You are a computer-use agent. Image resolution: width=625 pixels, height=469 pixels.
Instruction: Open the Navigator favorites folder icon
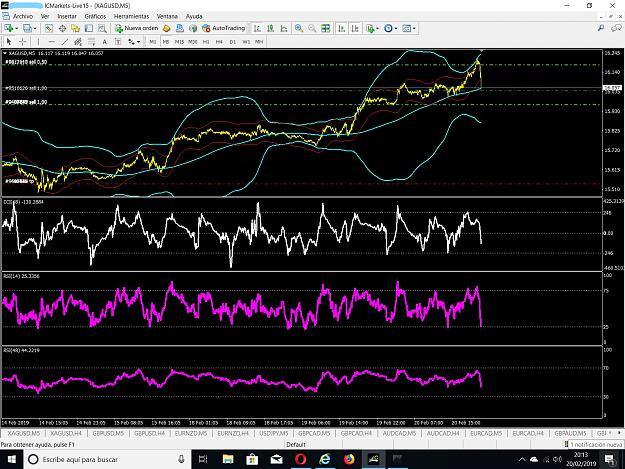click(75, 28)
